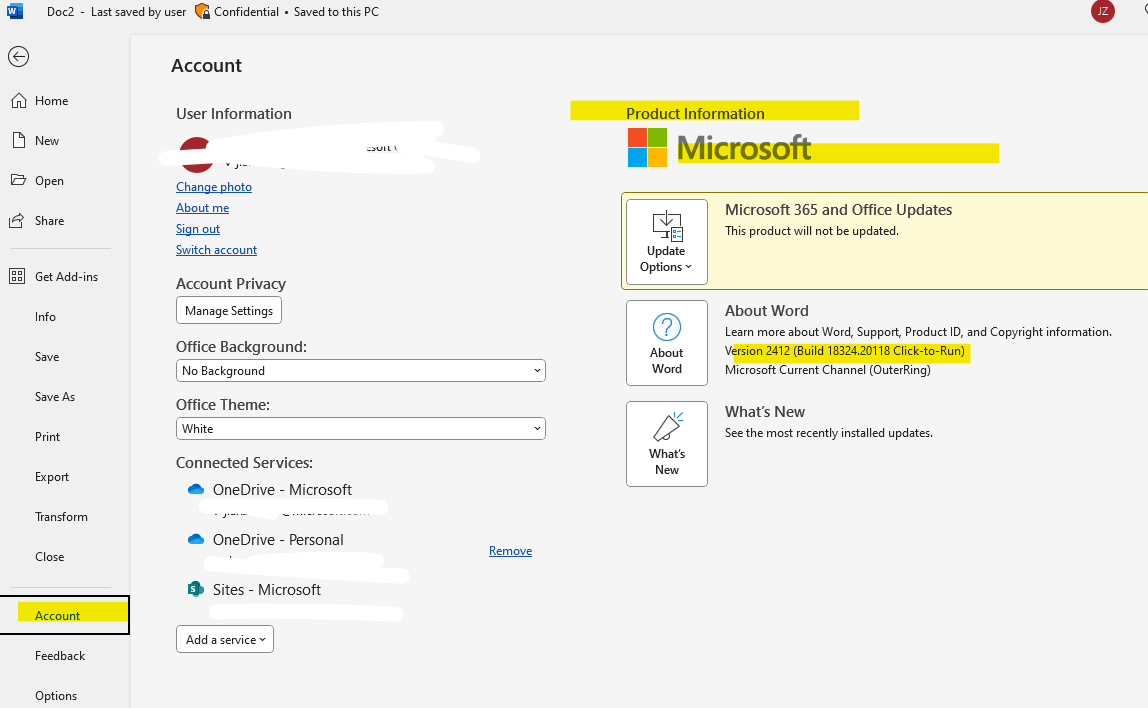Click the JZ account avatar in title bar
1148x708 pixels.
pos(1103,11)
